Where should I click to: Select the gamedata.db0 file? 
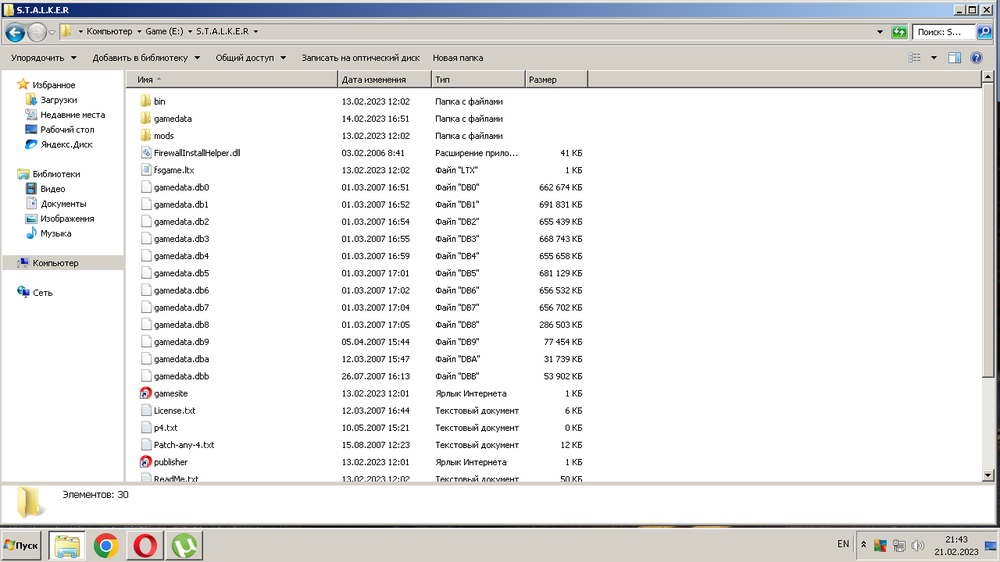(x=181, y=187)
